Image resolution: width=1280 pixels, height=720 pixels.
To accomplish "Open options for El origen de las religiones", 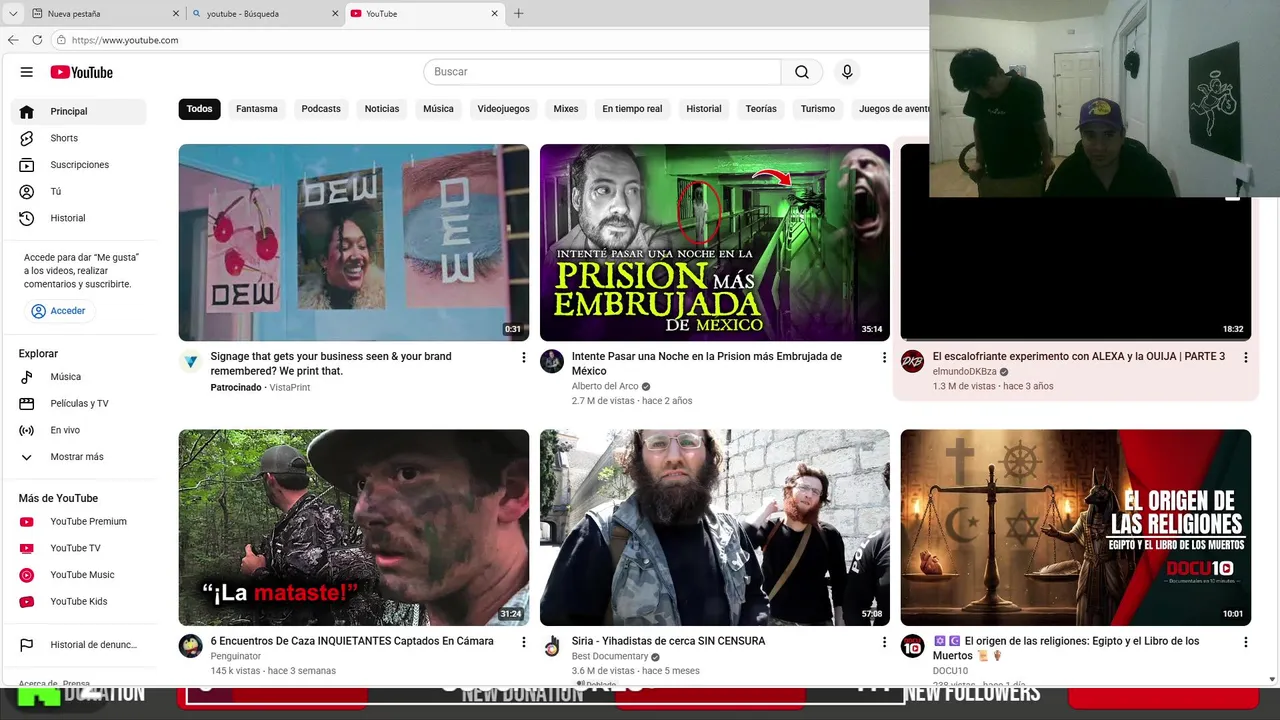I will coord(1245,642).
